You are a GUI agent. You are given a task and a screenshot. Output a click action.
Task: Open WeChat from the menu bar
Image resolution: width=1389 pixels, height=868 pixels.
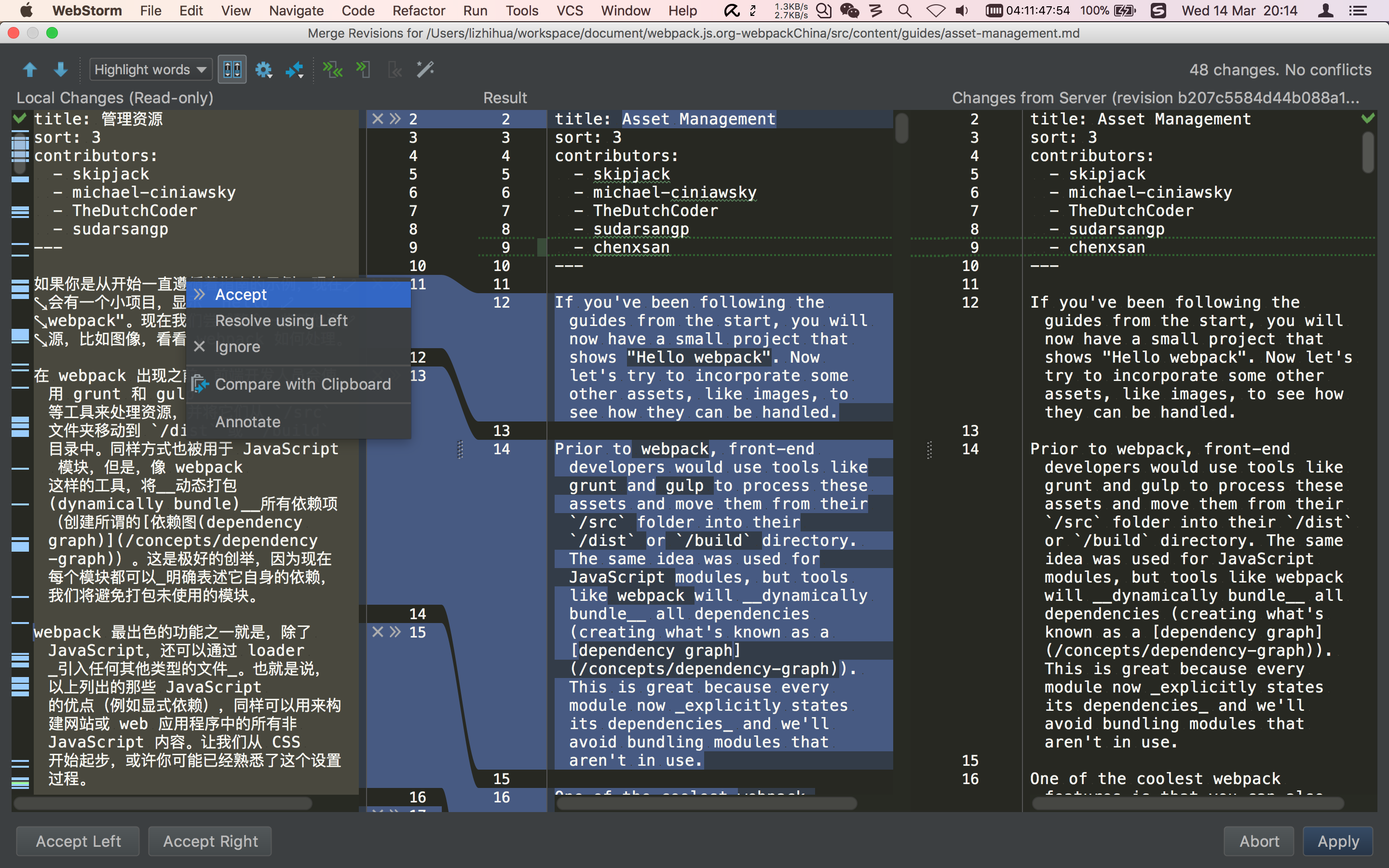pyautogui.click(x=849, y=10)
